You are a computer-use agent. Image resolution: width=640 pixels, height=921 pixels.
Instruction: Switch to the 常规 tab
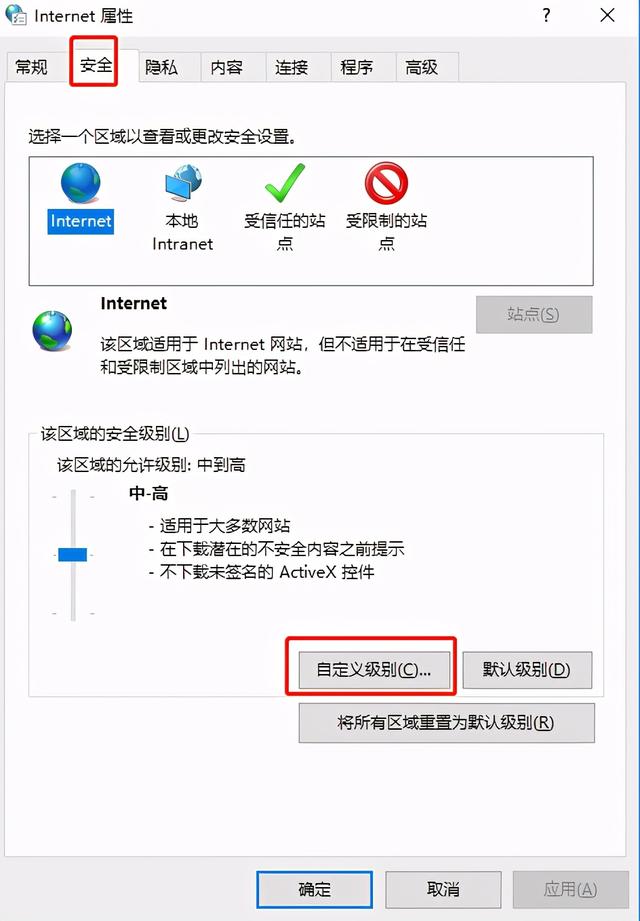32,67
